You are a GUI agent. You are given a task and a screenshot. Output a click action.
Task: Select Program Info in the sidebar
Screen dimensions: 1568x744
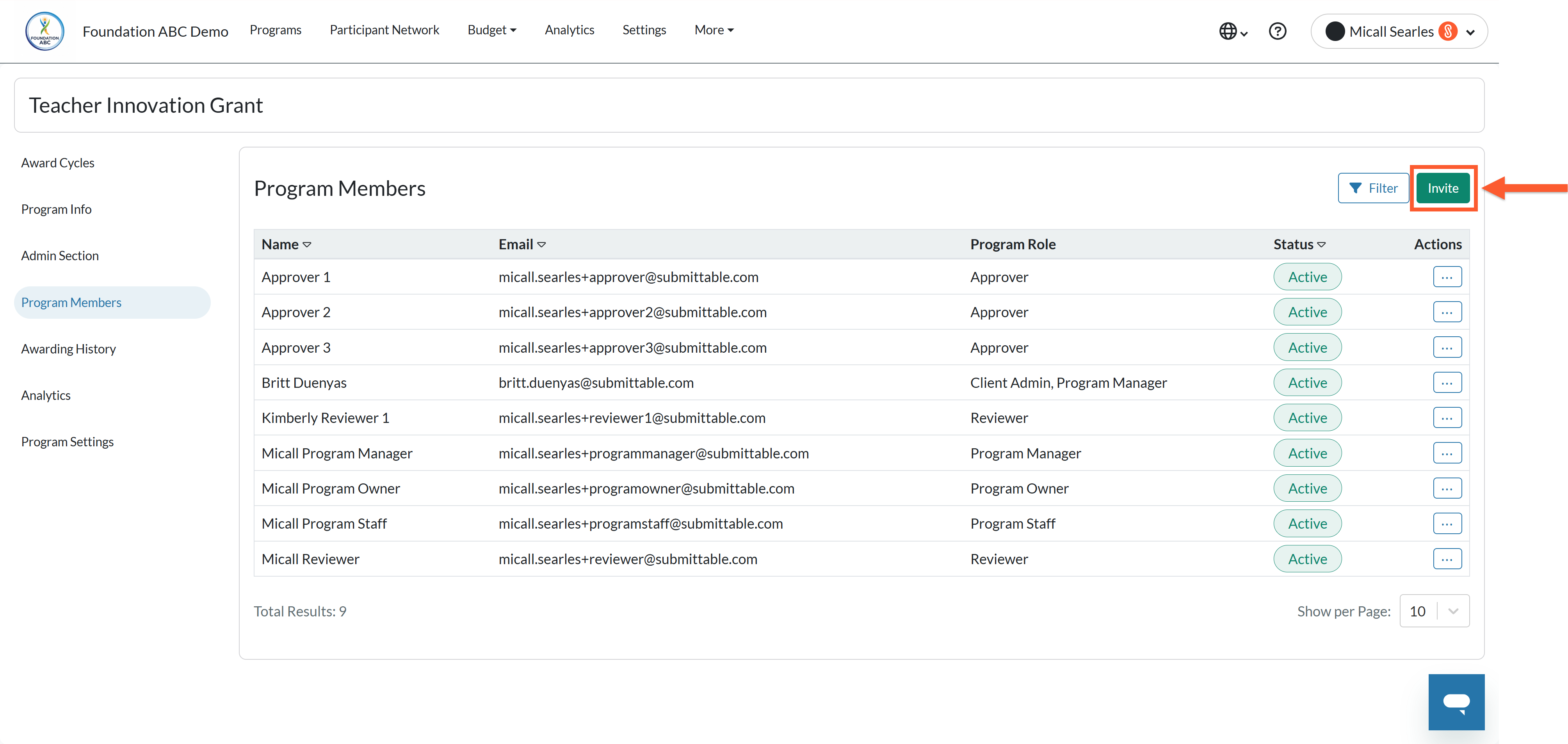click(56, 209)
